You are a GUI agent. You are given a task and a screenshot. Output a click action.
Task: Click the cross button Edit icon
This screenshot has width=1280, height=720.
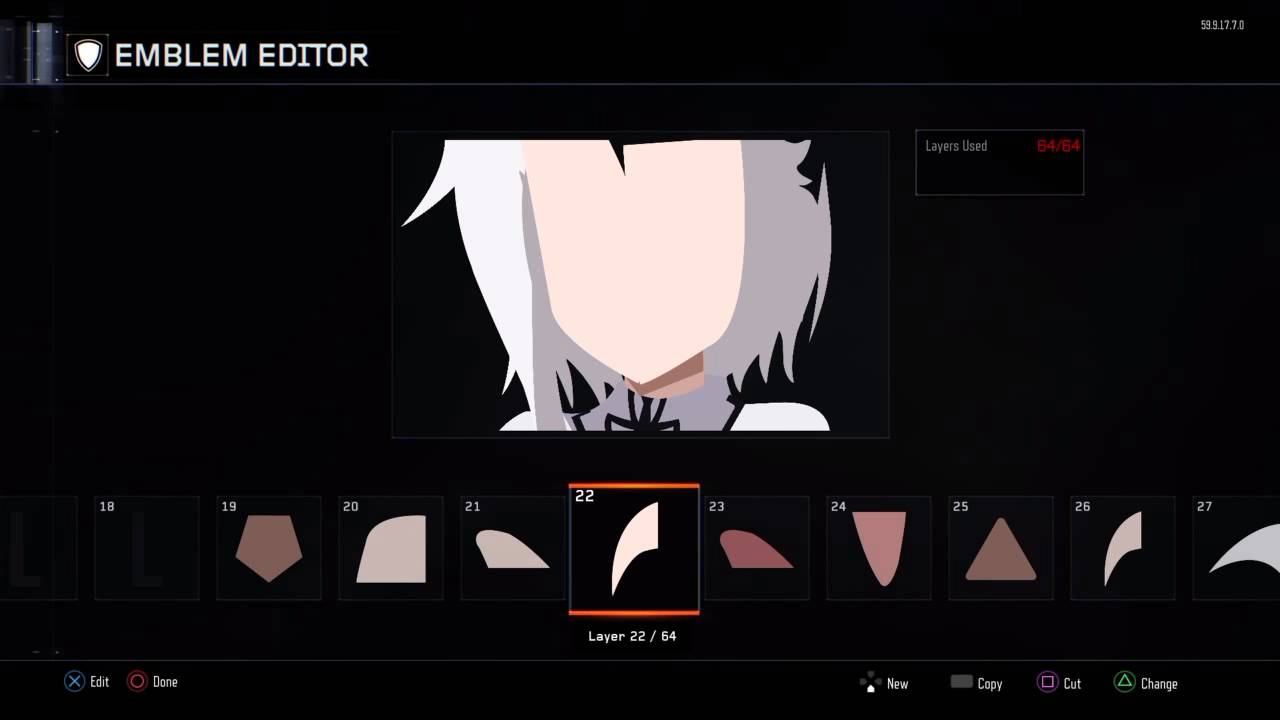pyautogui.click(x=74, y=682)
